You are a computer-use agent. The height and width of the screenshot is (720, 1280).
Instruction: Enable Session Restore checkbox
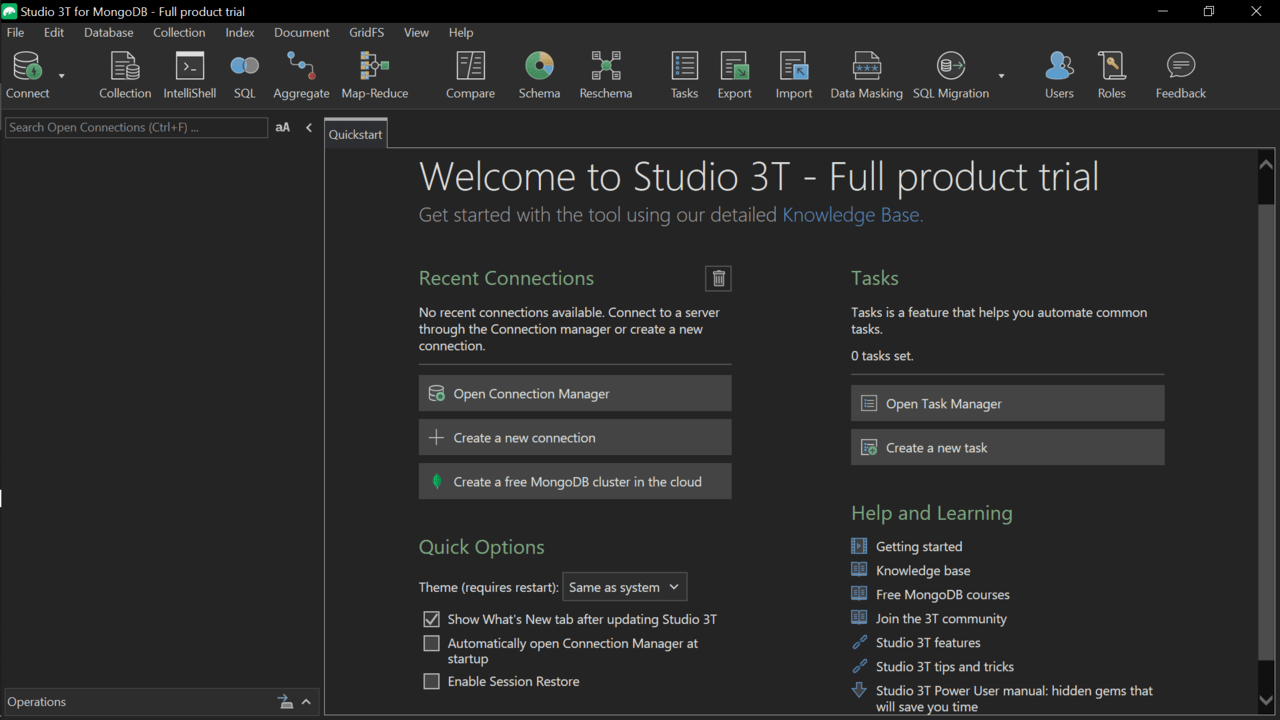tap(431, 681)
